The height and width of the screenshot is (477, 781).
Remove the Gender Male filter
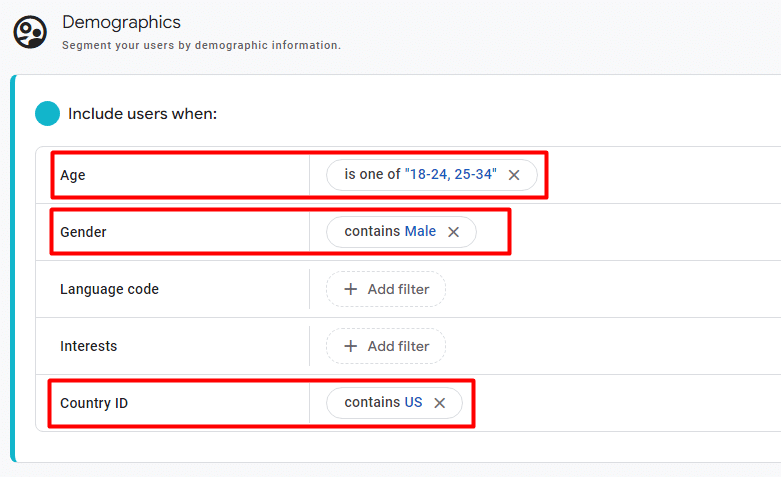point(453,232)
